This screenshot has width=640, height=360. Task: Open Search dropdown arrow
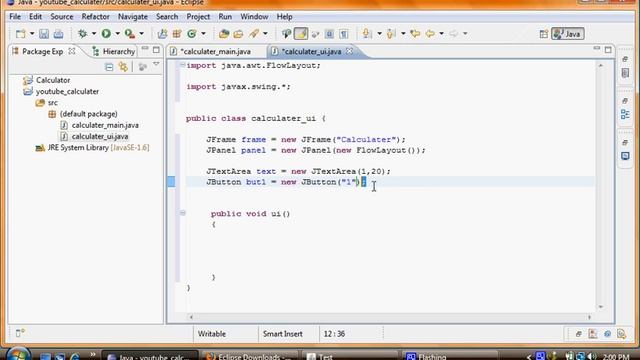click(265, 34)
